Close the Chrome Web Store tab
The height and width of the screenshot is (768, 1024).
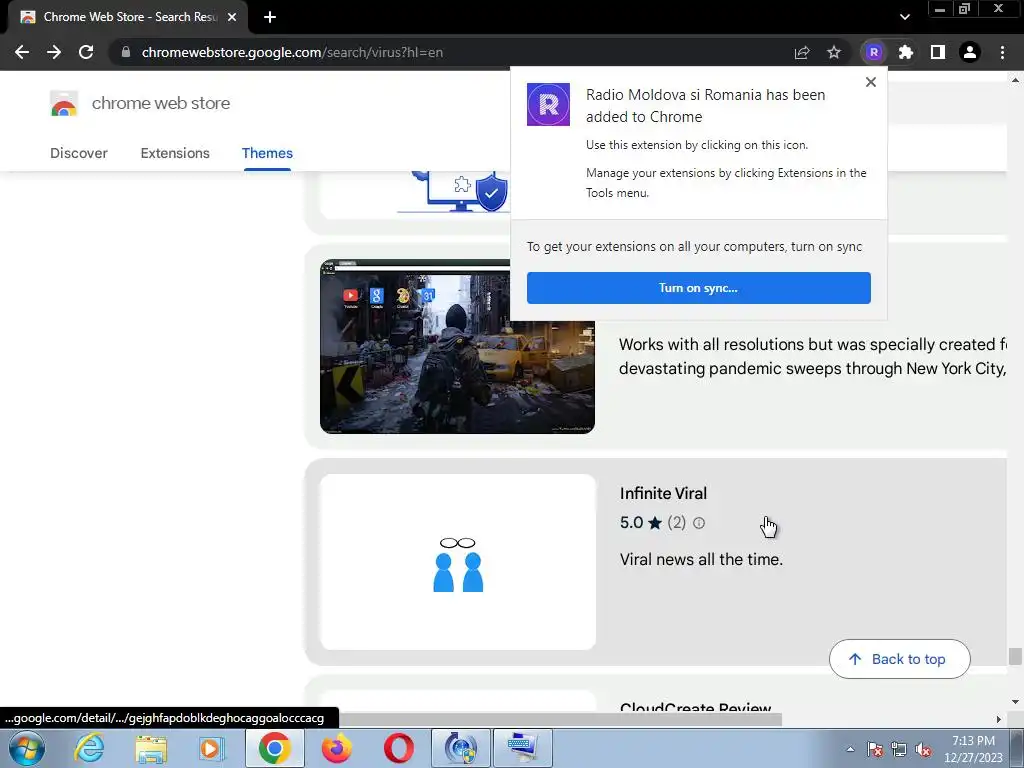(232, 17)
